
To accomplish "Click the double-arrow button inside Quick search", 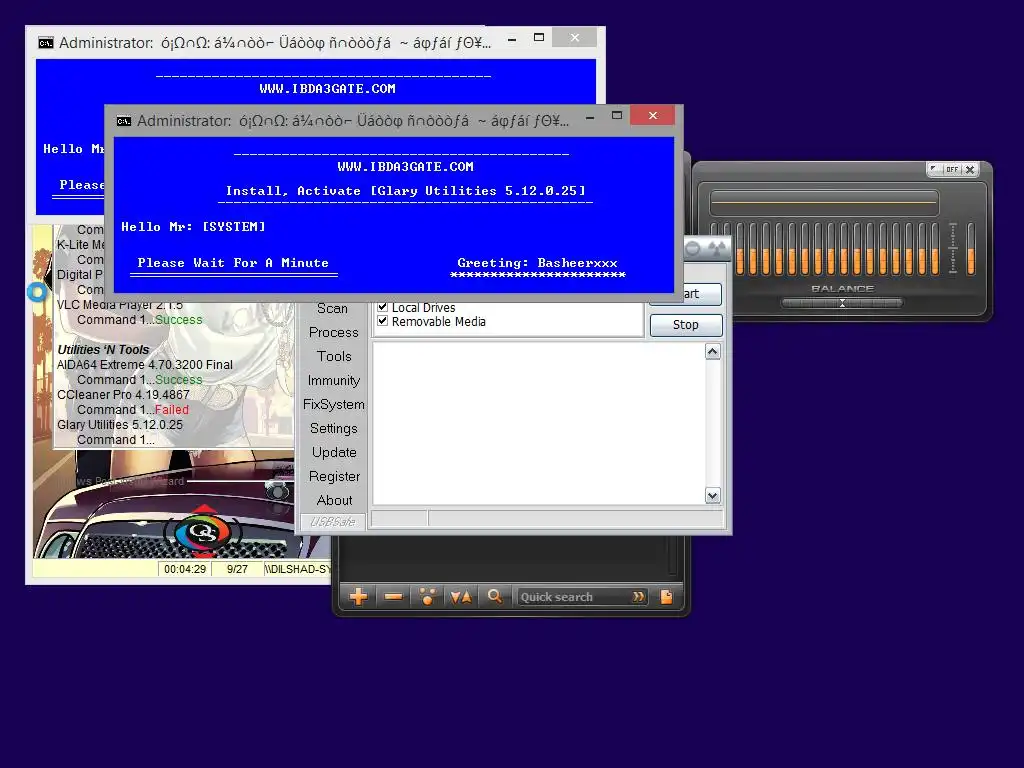I will click(x=638, y=597).
